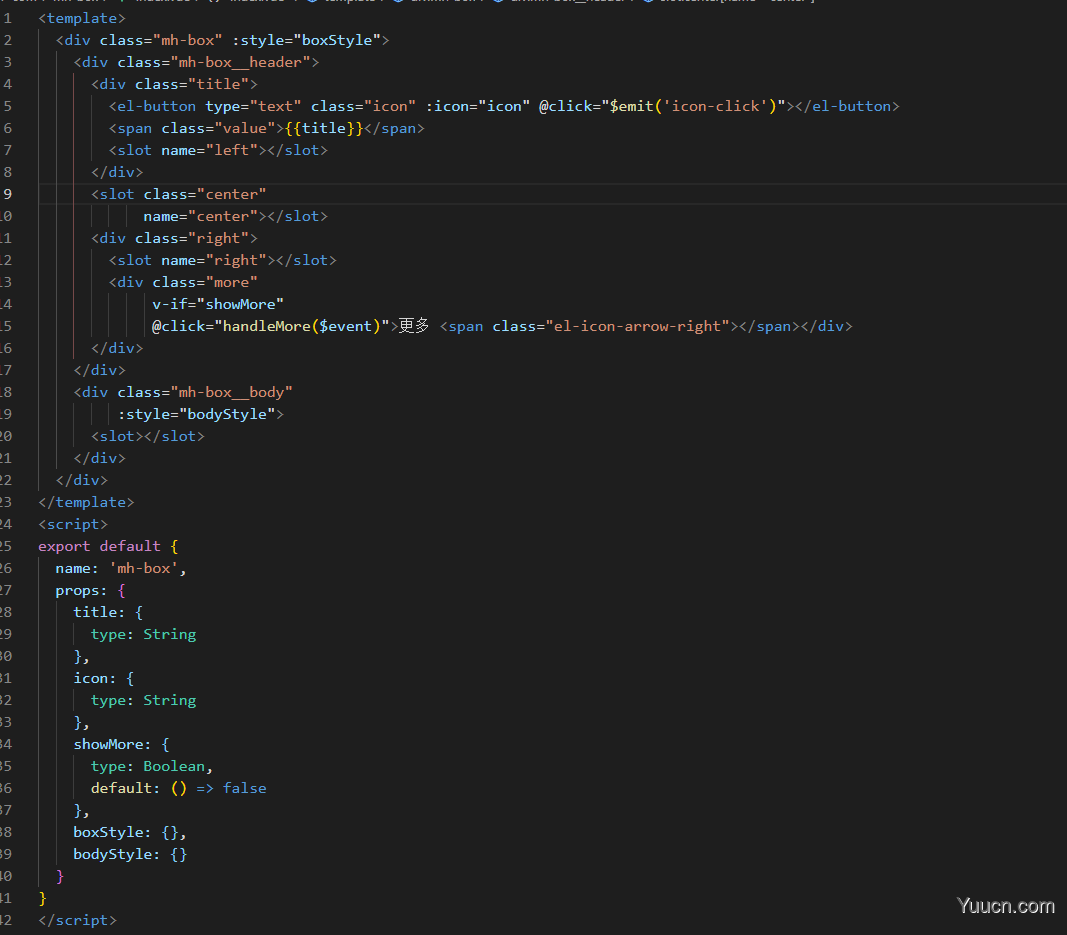Click the "mh-box__body" class string
The image size is (1067, 935).
[x=231, y=392]
